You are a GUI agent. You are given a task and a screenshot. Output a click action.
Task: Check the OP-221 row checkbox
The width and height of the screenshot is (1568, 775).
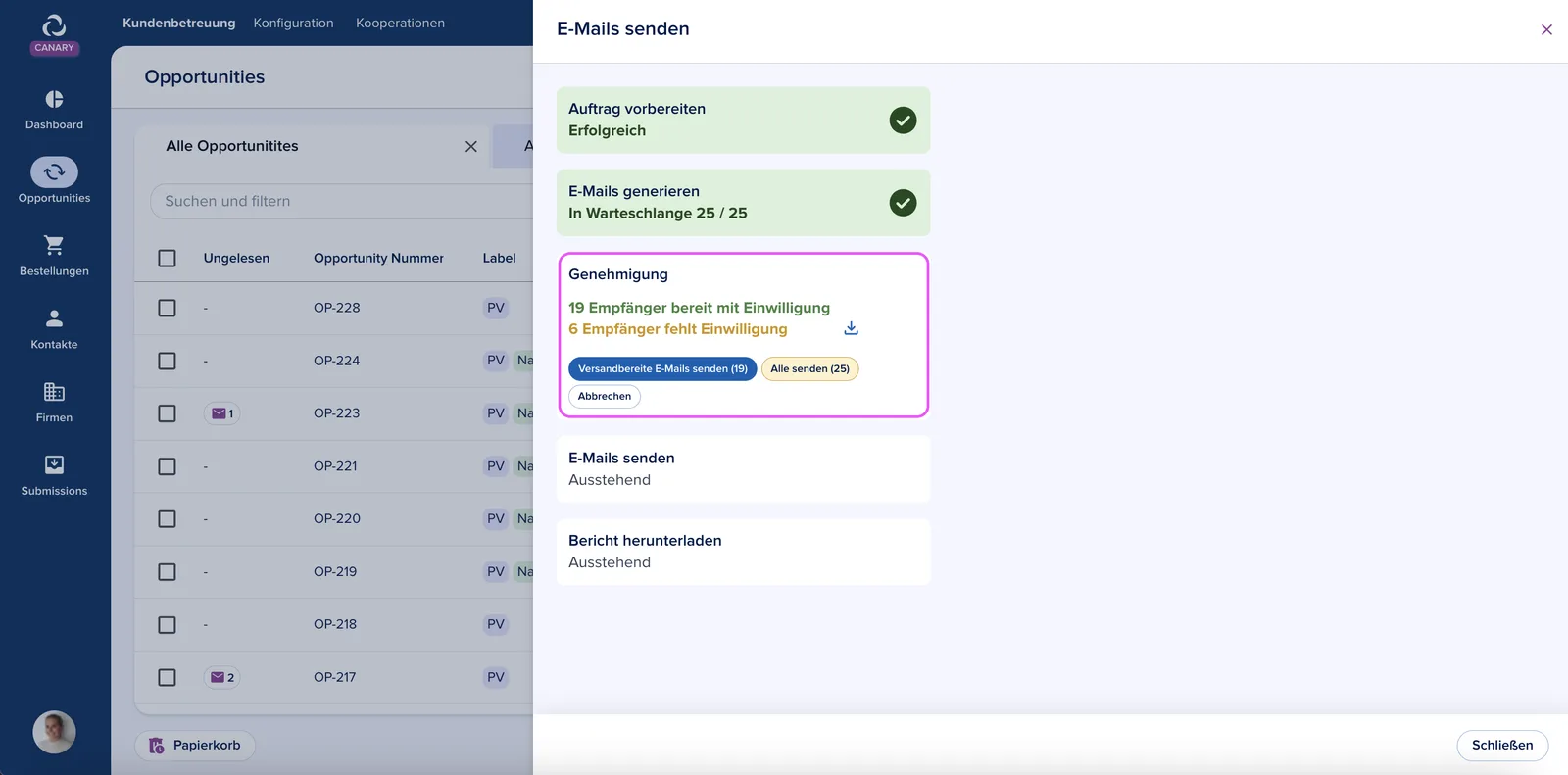(x=168, y=466)
